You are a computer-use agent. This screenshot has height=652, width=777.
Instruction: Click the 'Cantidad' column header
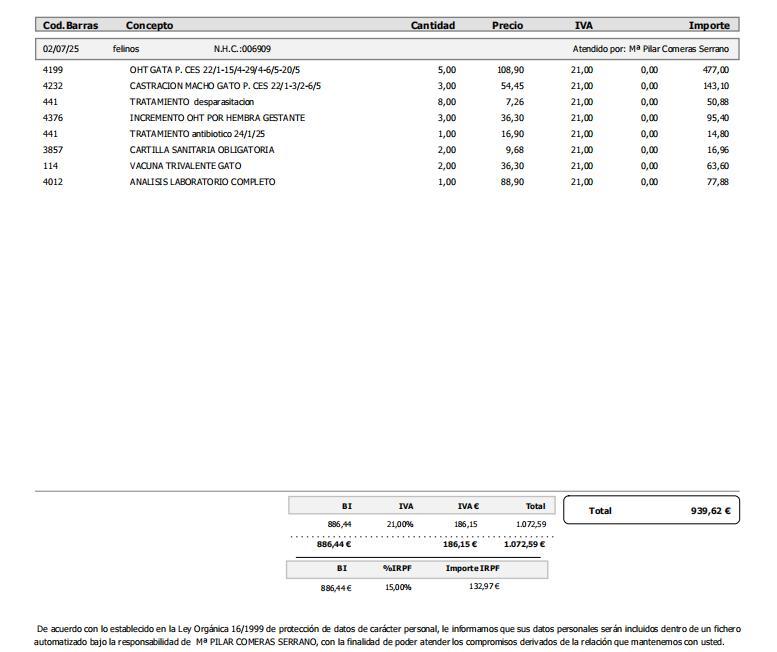pos(433,25)
